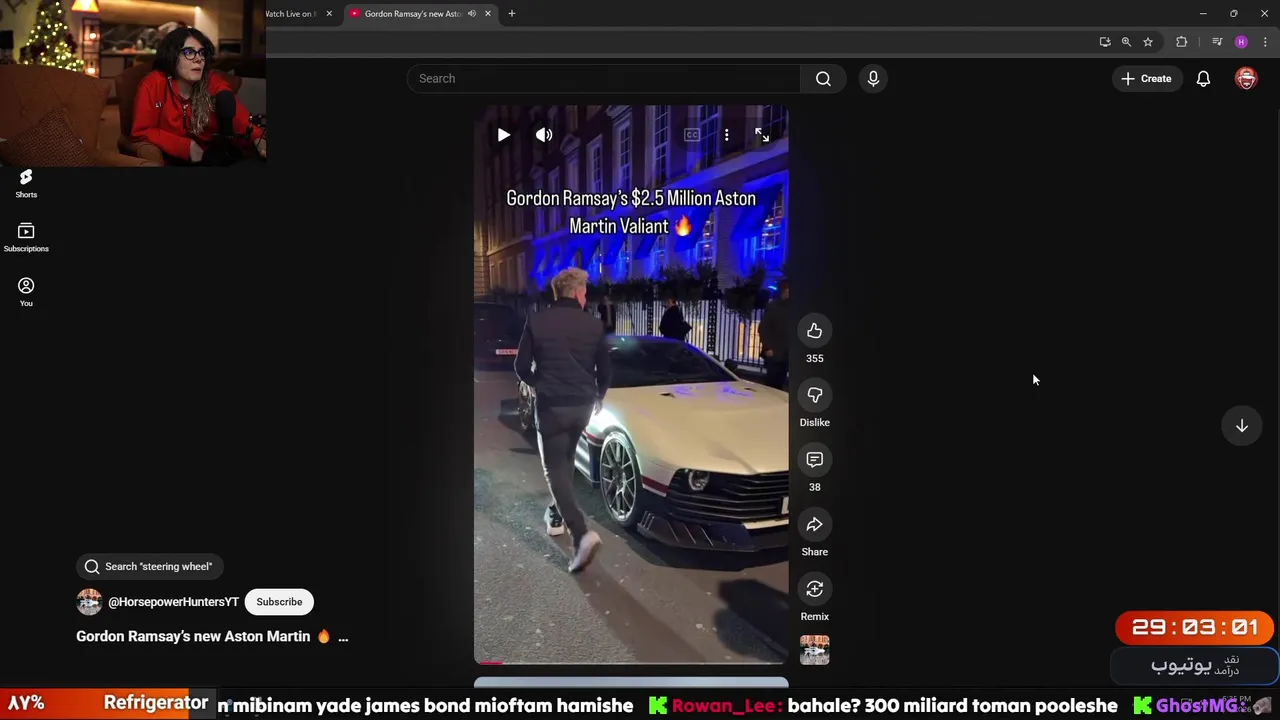Like the video with thumbs up
The image size is (1280, 720).
click(x=815, y=331)
